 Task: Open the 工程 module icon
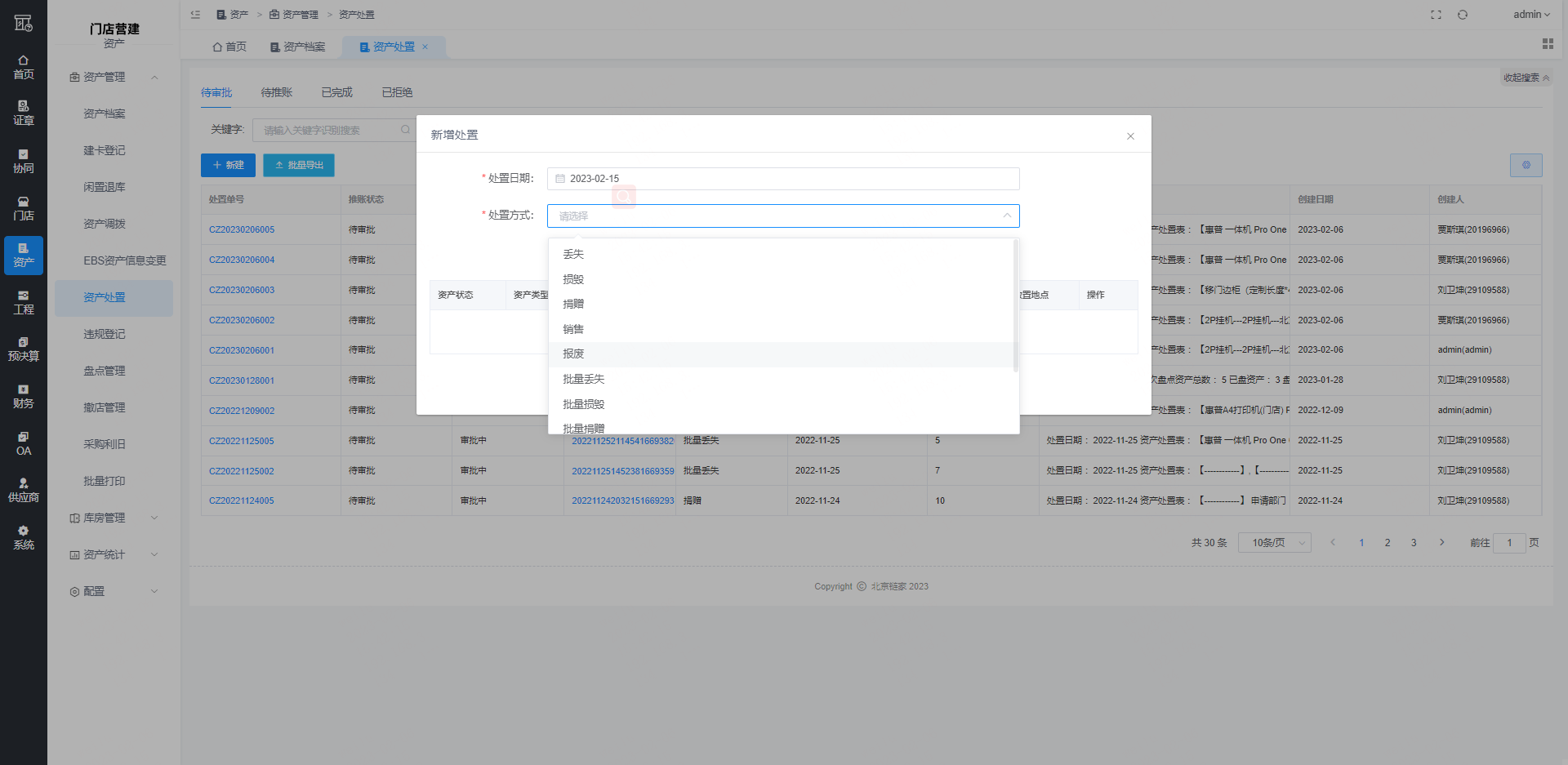click(x=23, y=302)
